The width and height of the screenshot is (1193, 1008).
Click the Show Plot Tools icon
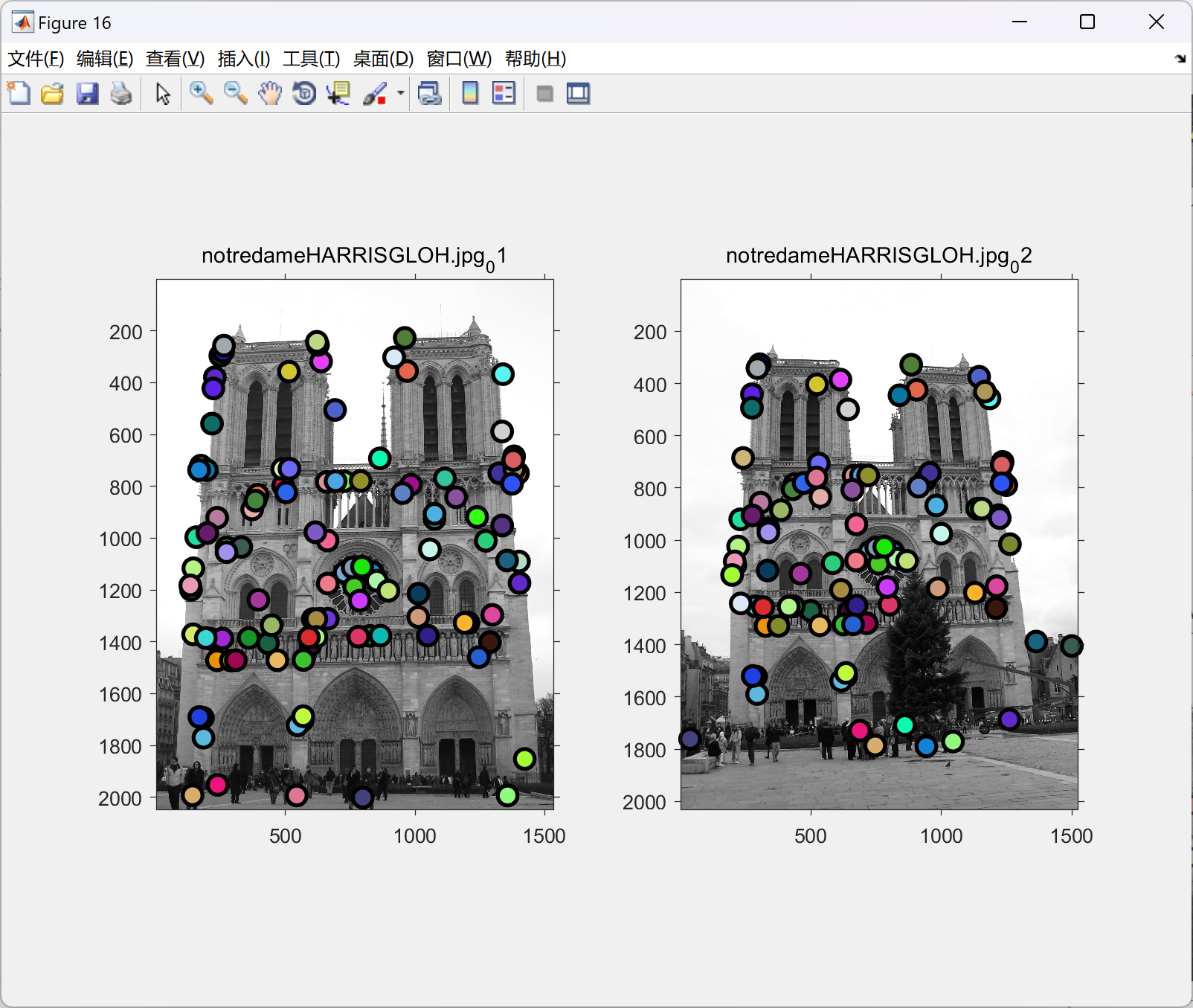[x=578, y=94]
